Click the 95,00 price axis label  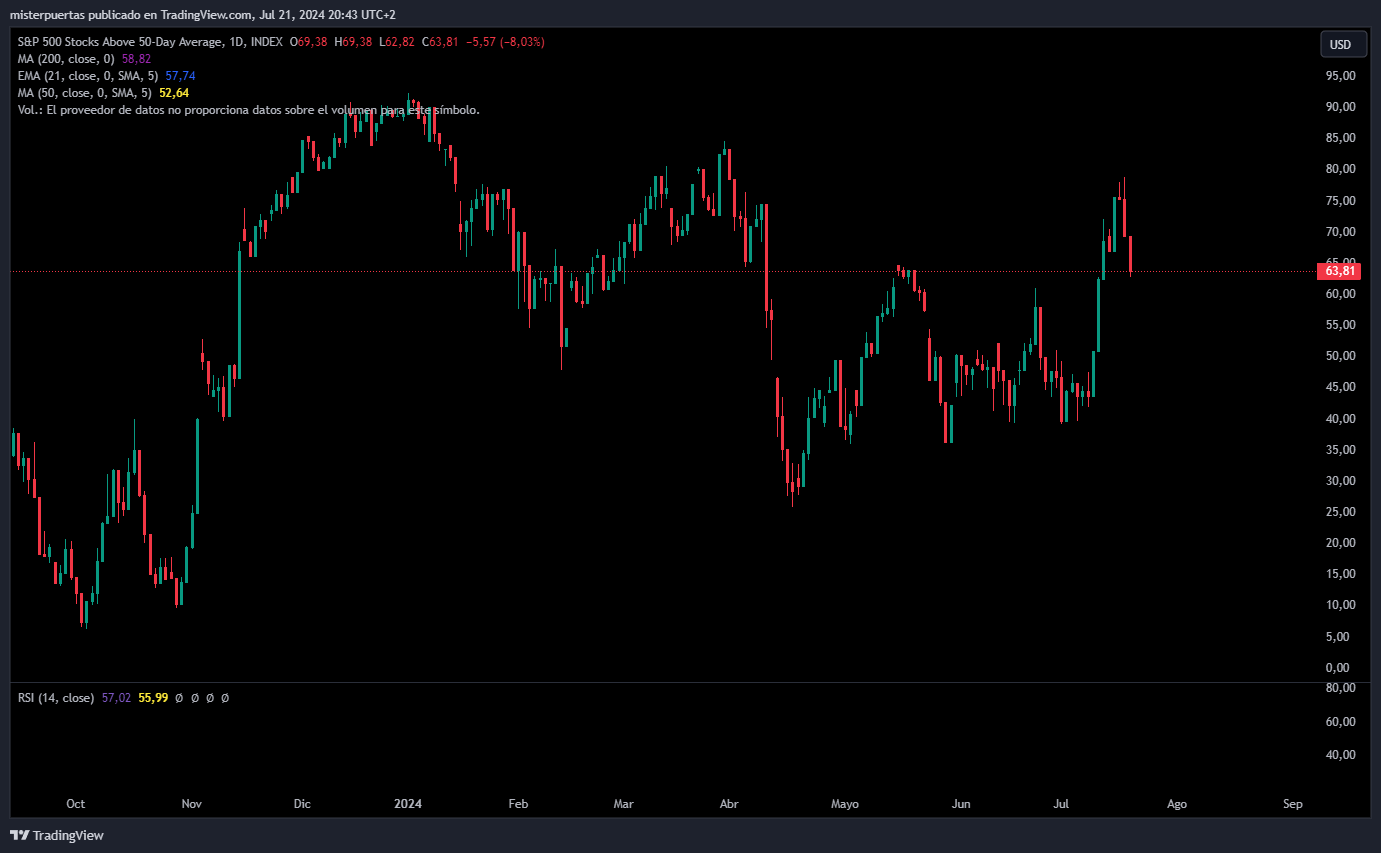point(1340,76)
